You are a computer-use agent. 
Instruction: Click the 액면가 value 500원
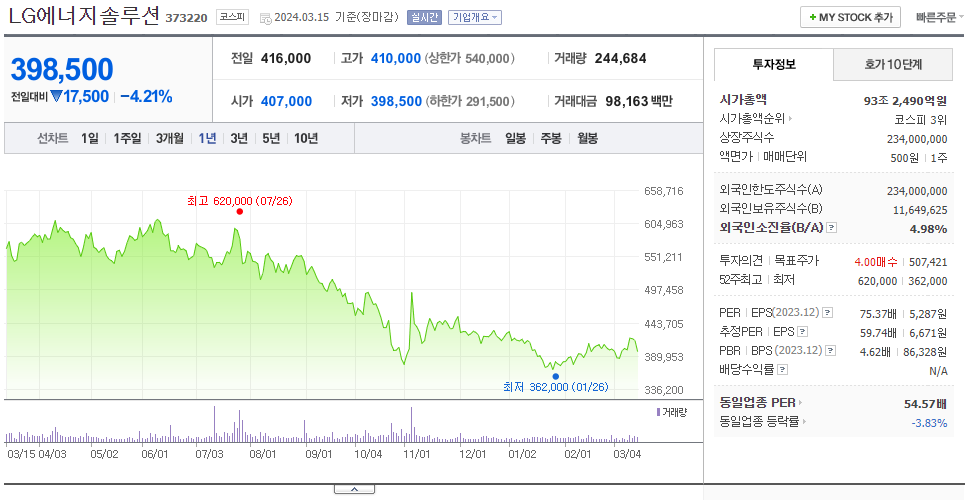904,158
